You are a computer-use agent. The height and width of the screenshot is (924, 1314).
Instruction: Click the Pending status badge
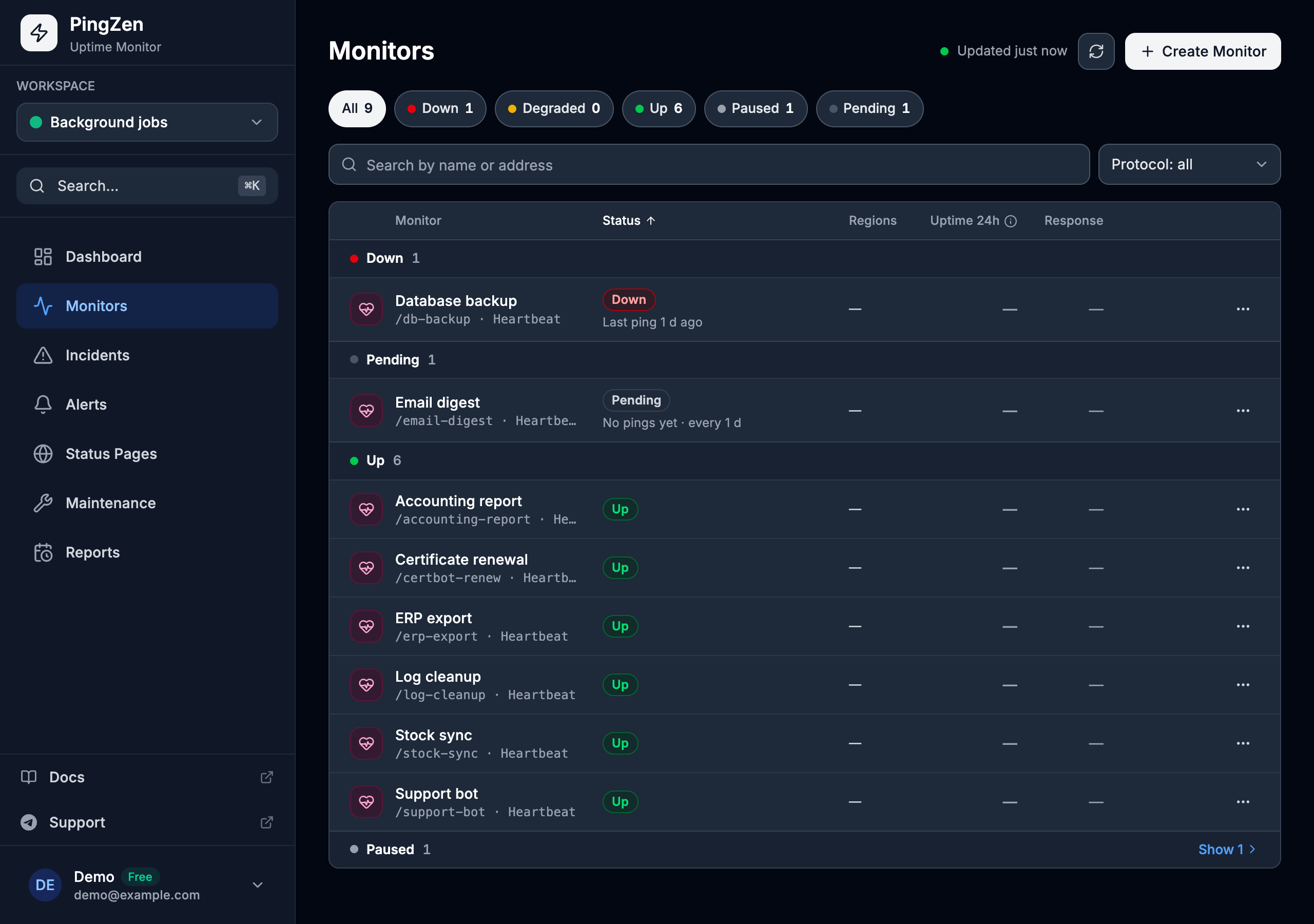click(636, 400)
